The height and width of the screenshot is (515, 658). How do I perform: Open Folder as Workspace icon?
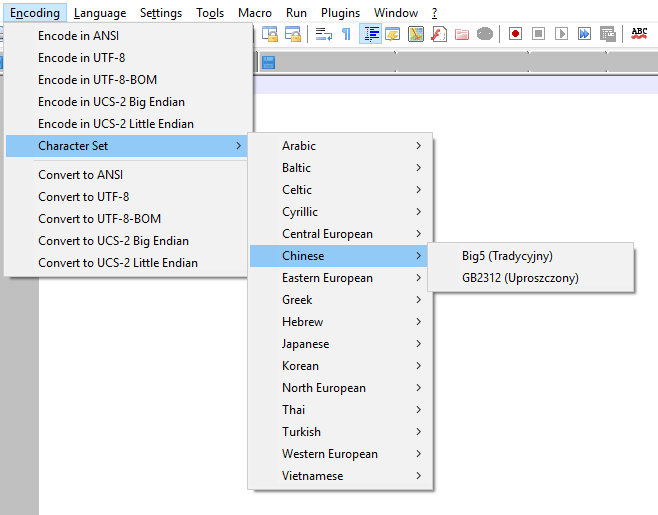[462, 34]
